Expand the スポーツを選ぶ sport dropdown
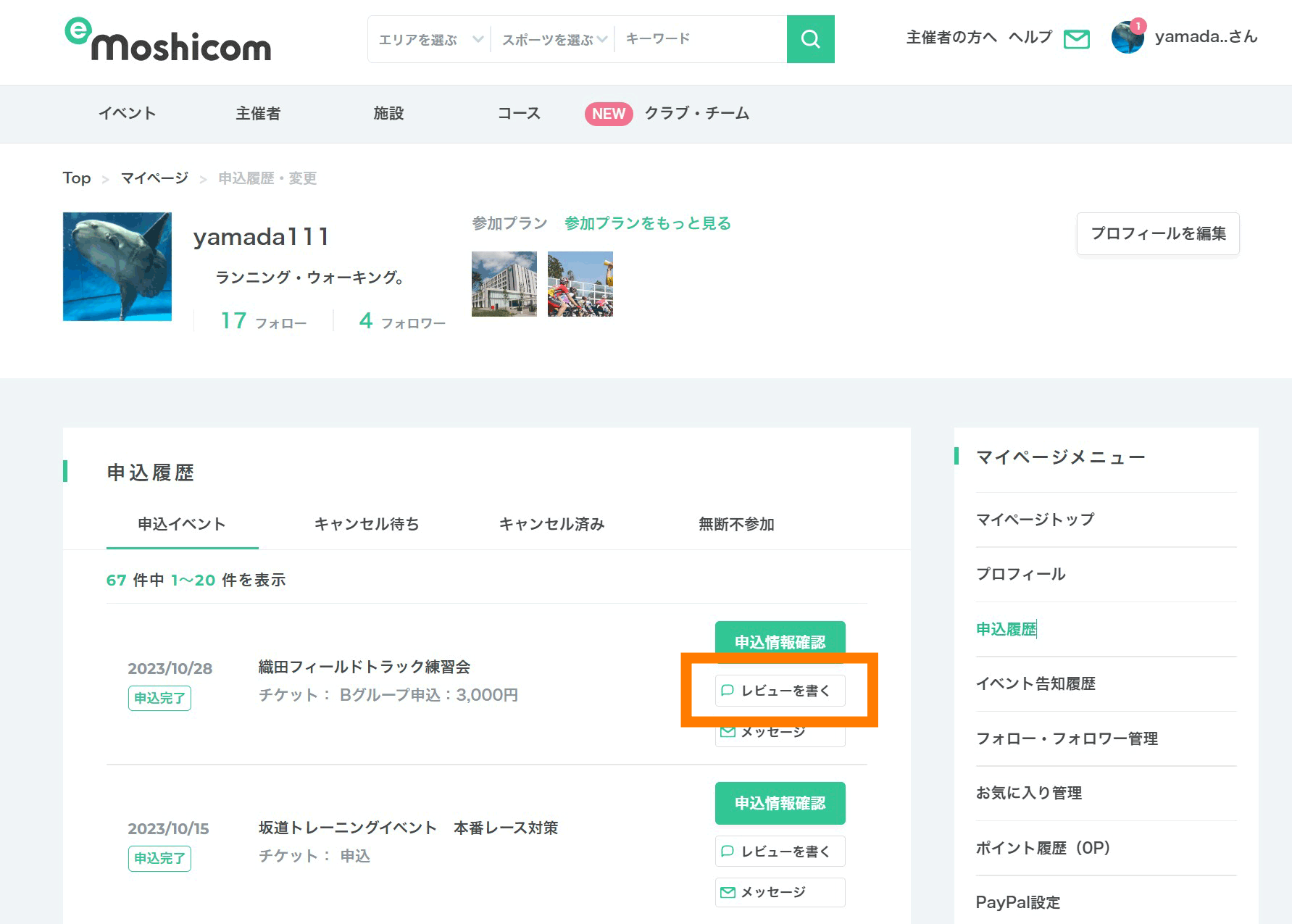The width and height of the screenshot is (1292, 924). coord(554,39)
